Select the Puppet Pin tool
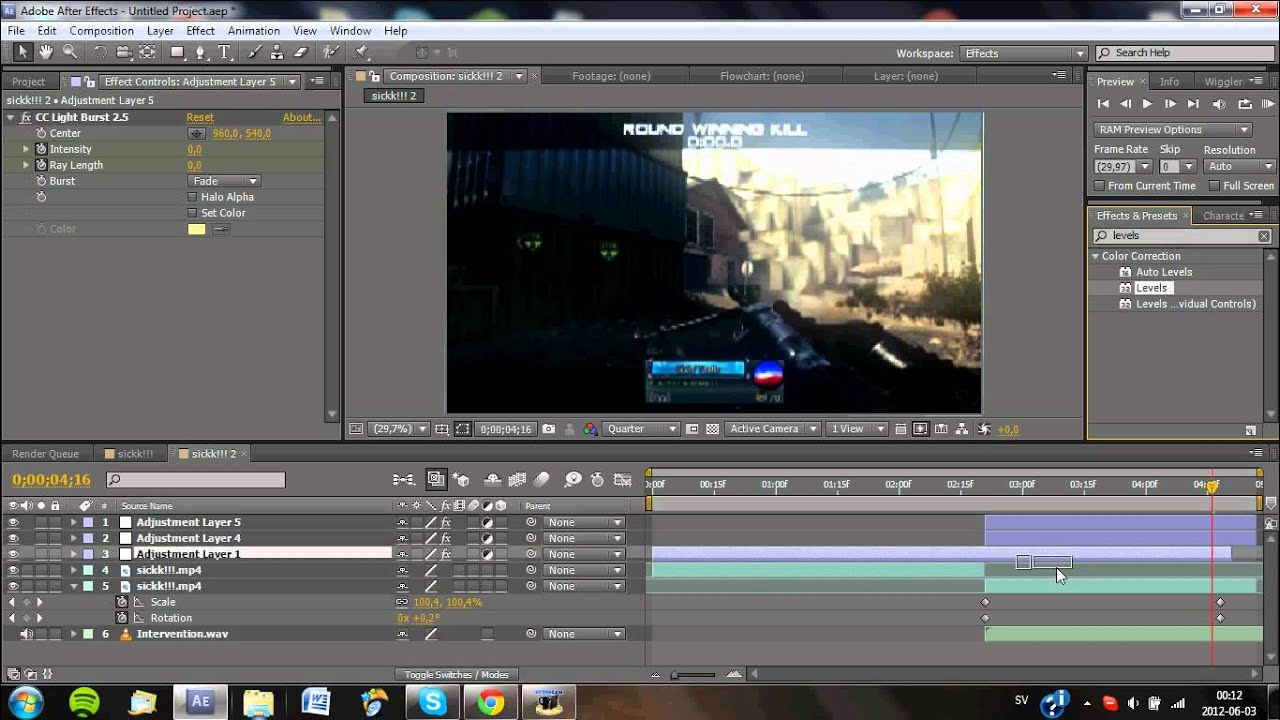Image resolution: width=1280 pixels, height=720 pixels. click(x=361, y=52)
